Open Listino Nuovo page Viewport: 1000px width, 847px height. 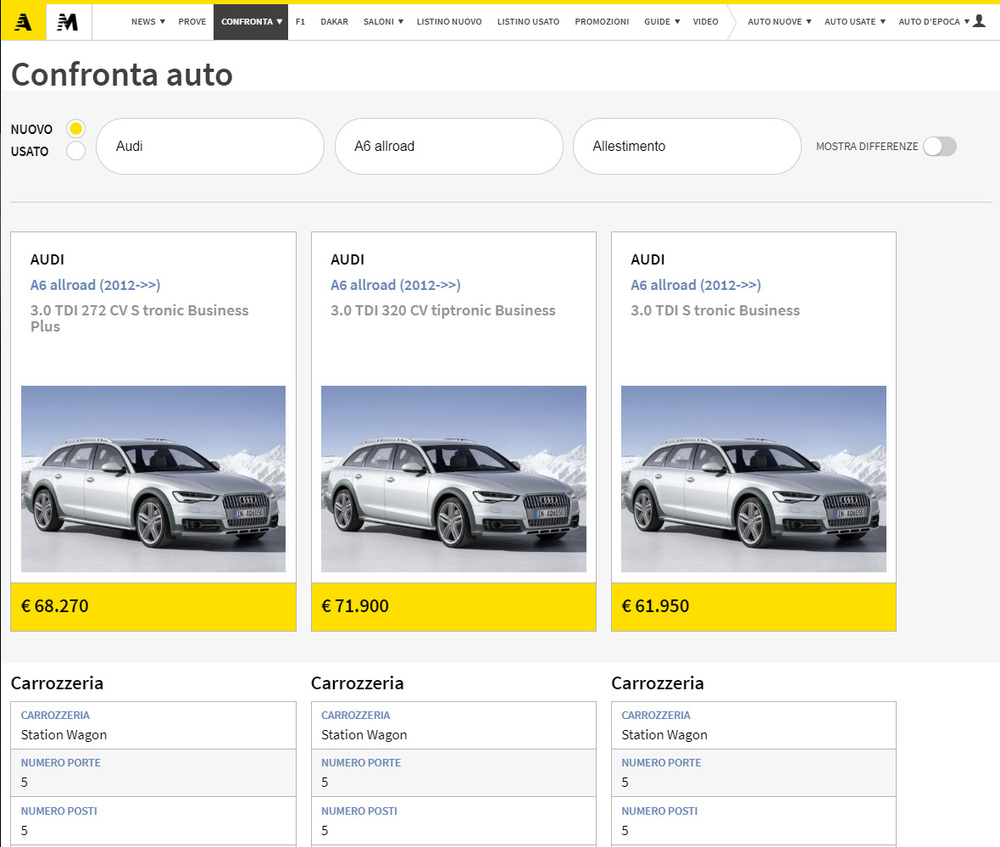click(x=449, y=22)
